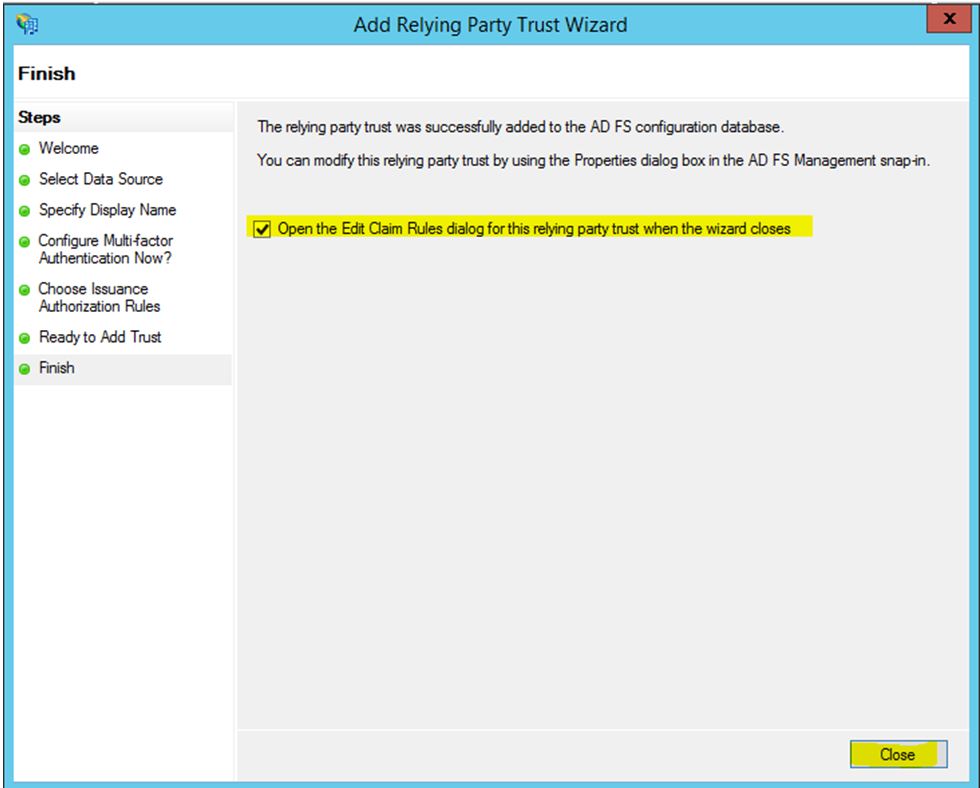Select the Specify Display Name step label

(x=107, y=210)
